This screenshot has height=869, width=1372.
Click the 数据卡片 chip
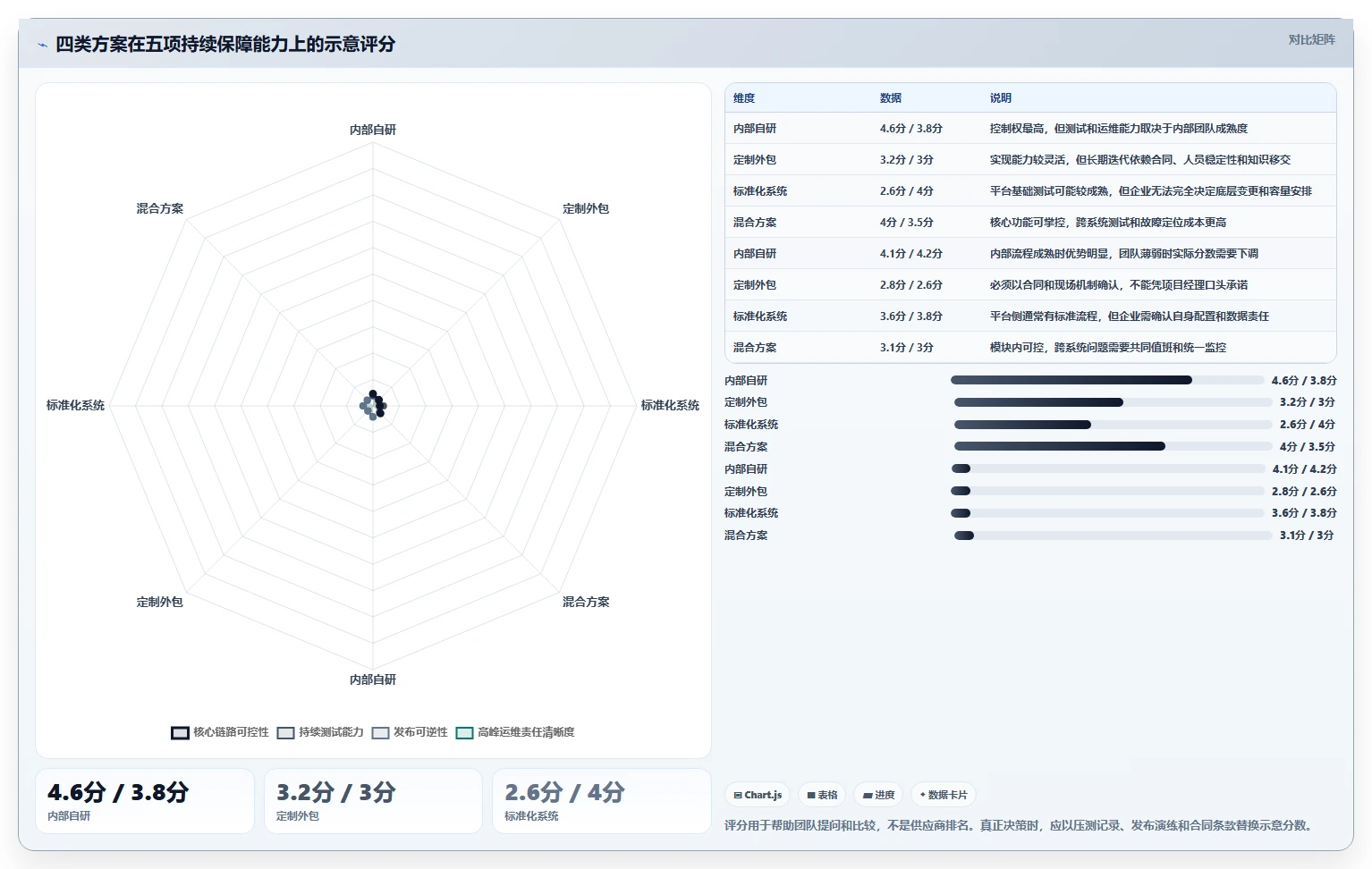click(x=944, y=795)
